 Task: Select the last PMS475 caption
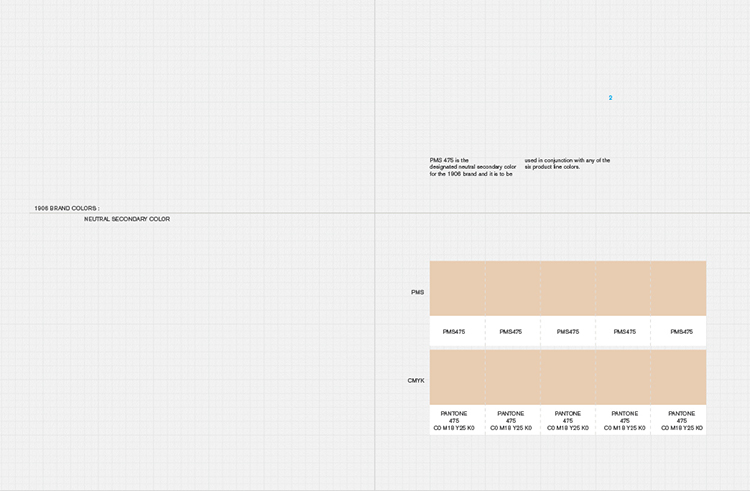[x=681, y=331]
